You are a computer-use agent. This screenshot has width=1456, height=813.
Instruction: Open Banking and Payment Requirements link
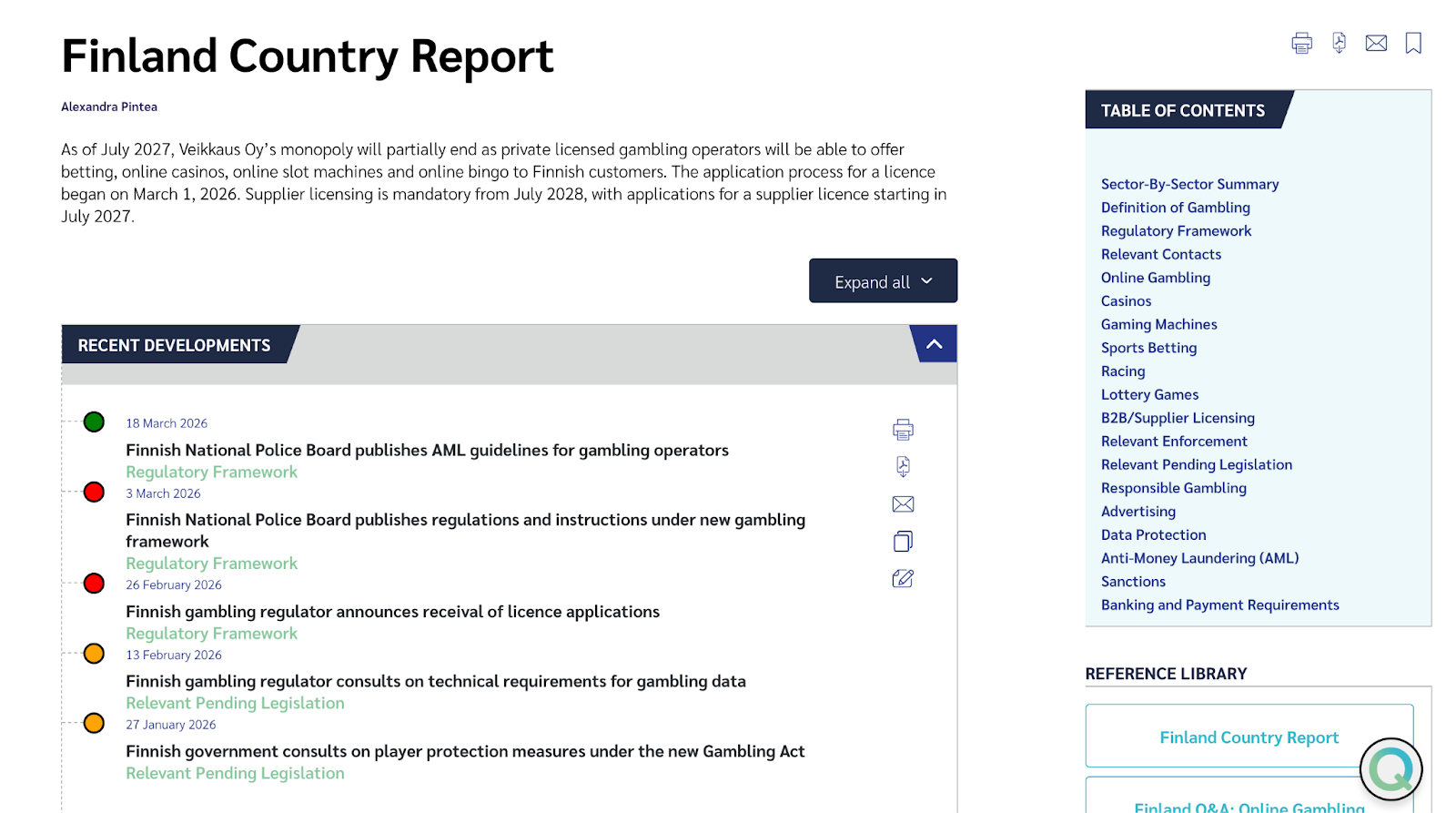point(1219,605)
